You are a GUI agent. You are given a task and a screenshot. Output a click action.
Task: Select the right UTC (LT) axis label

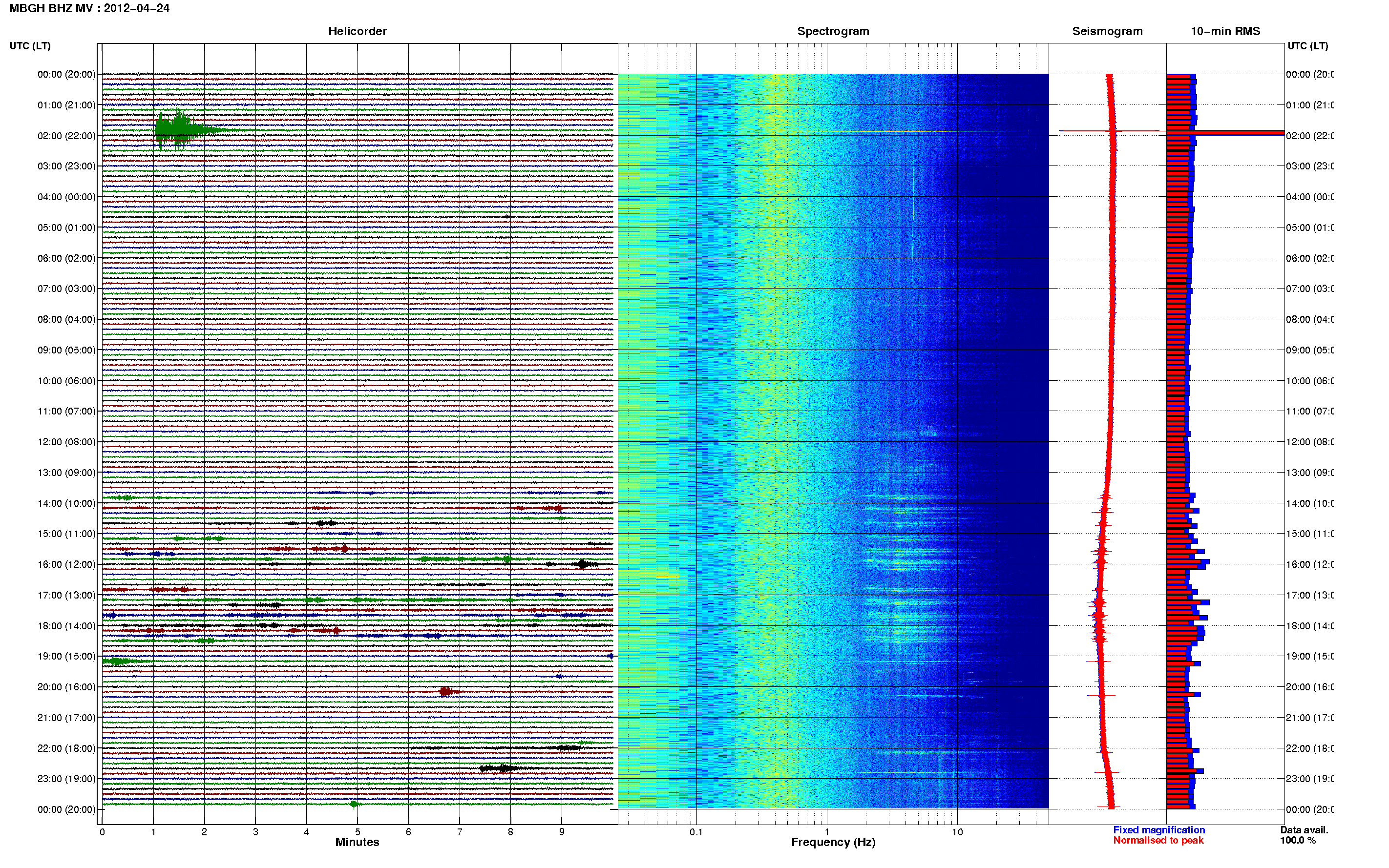pos(1307,46)
